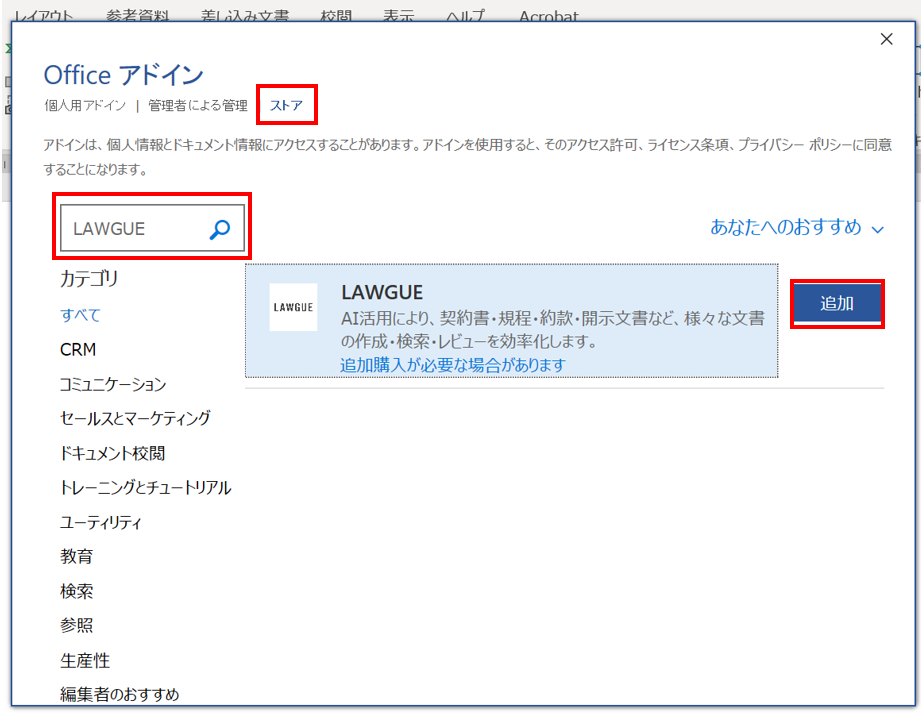Select the すべて category
This screenshot has height=715, width=921.
coord(80,315)
